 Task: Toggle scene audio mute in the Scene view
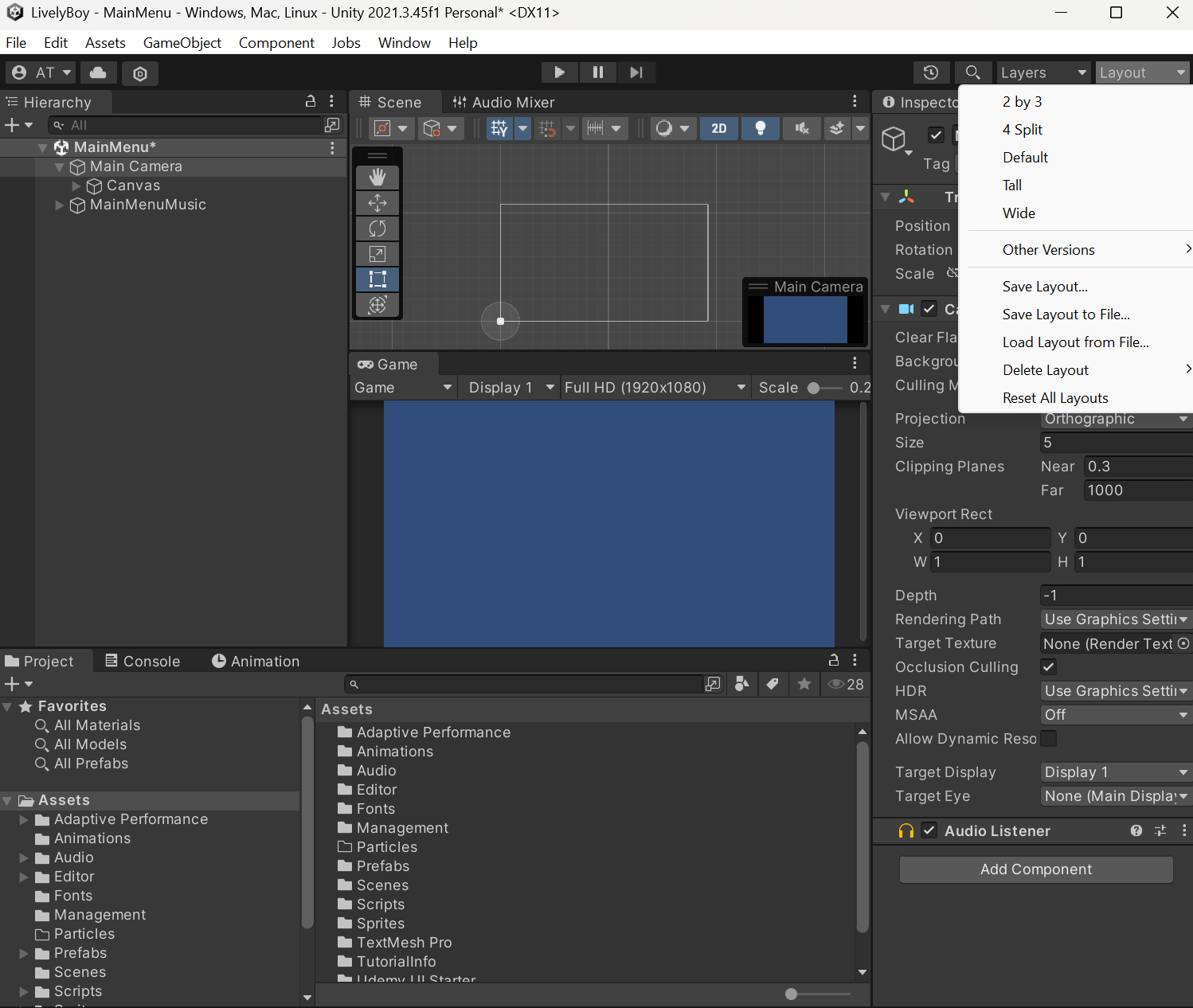coord(801,128)
